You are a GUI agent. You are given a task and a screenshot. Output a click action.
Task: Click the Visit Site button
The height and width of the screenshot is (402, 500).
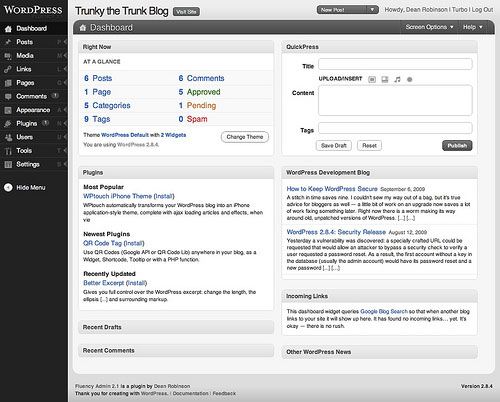(x=186, y=12)
